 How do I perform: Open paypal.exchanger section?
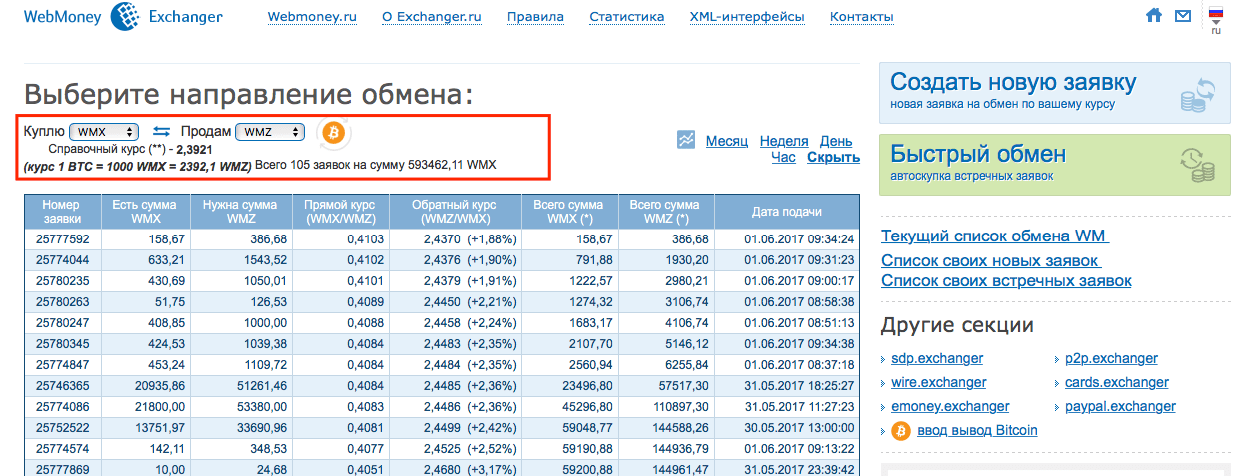pyautogui.click(x=1119, y=406)
